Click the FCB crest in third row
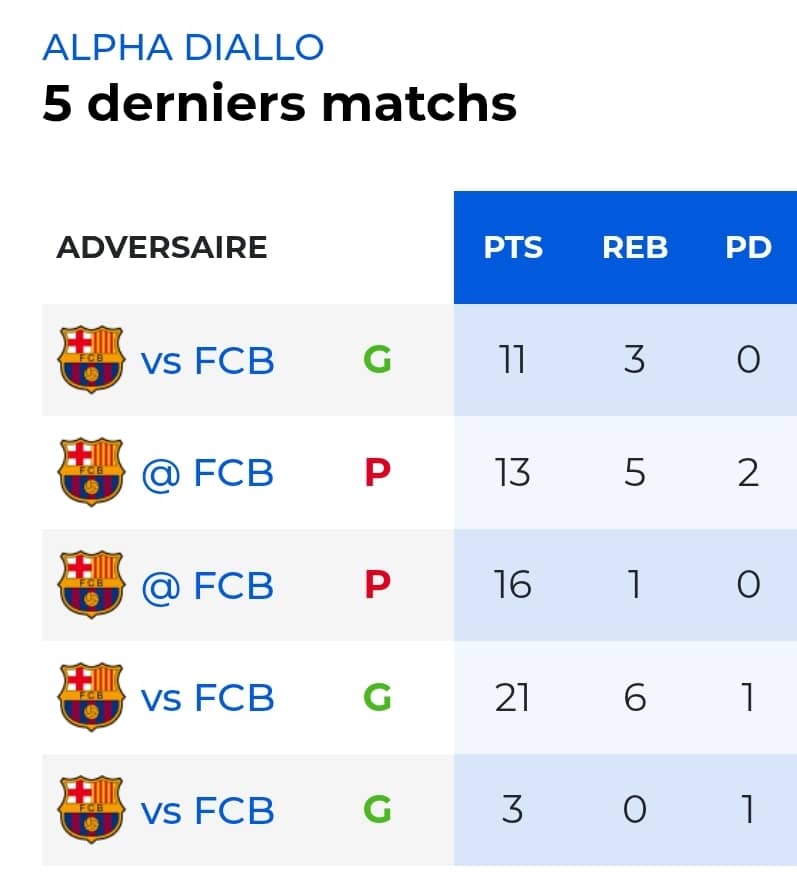 [91, 585]
